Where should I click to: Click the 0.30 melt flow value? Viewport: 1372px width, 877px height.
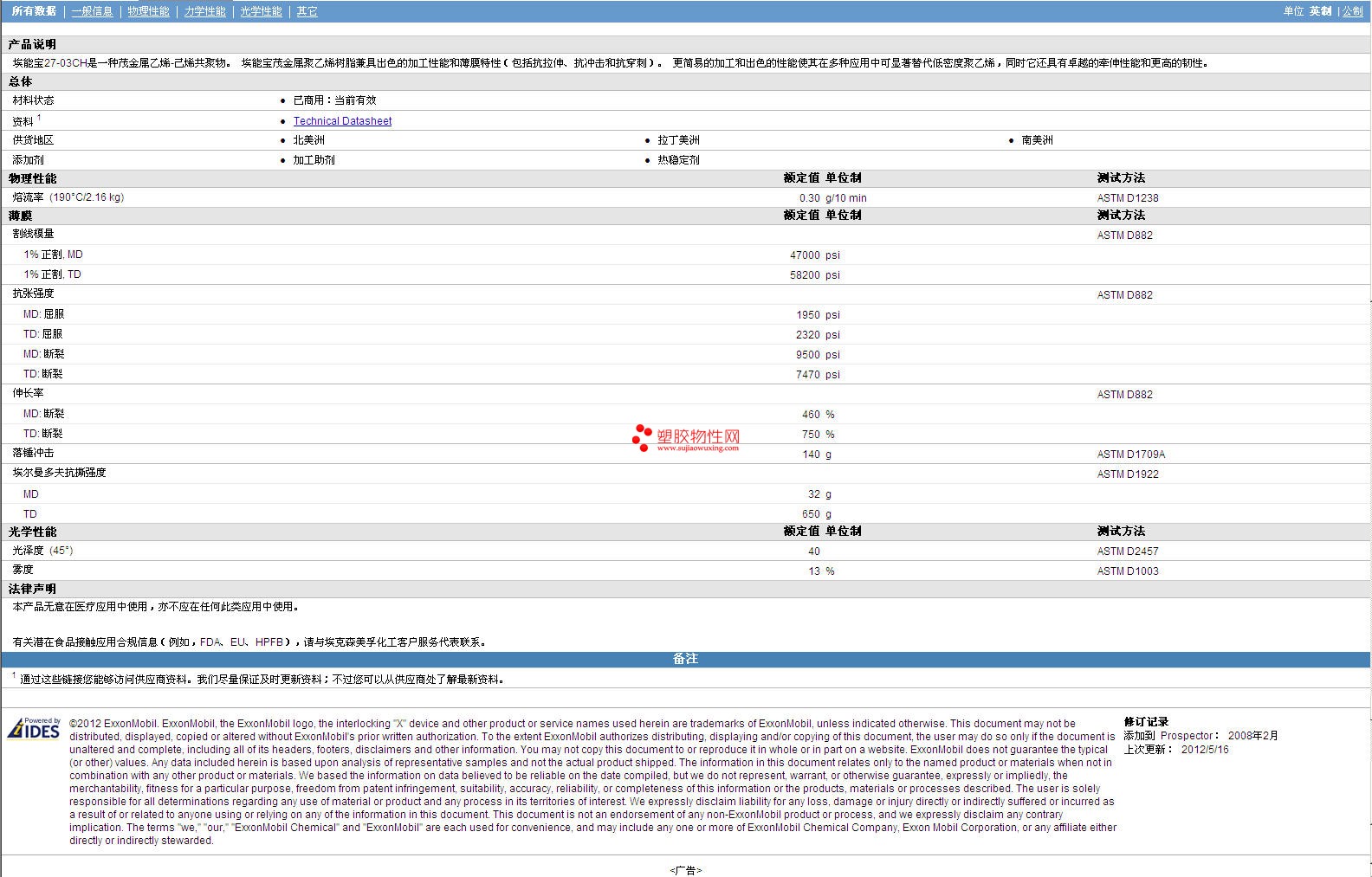click(x=809, y=198)
